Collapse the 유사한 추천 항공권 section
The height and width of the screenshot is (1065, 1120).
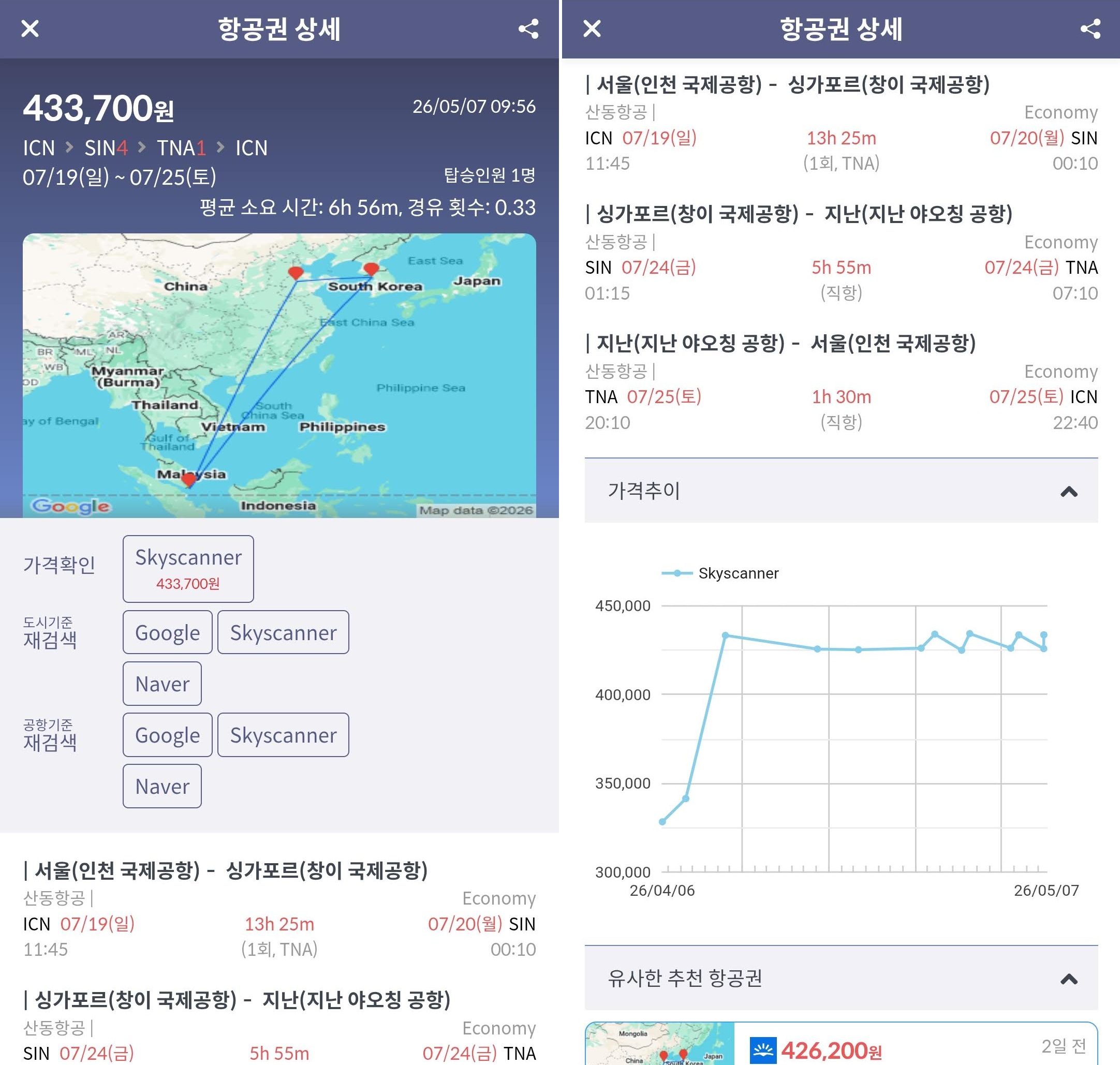(841, 978)
